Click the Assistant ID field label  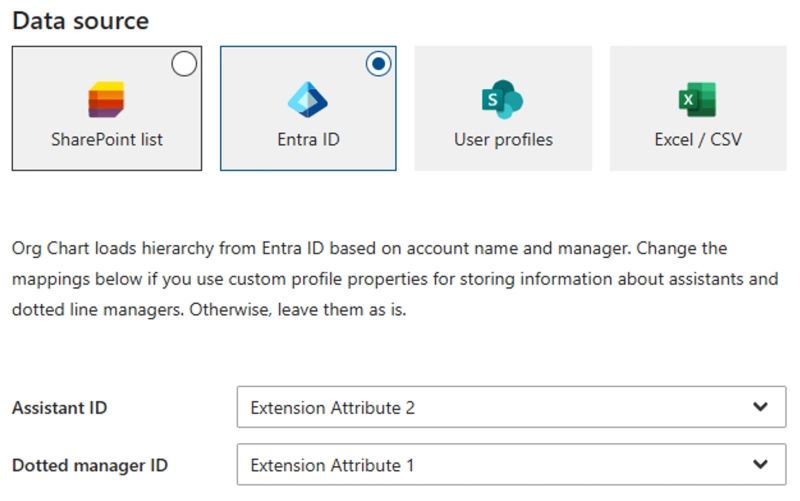60,408
